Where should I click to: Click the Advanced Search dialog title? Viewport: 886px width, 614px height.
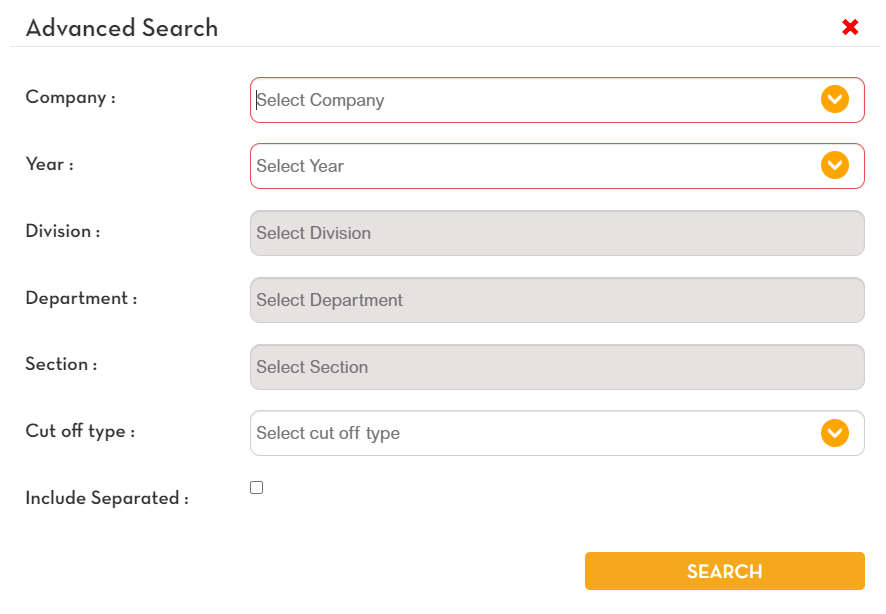point(122,28)
